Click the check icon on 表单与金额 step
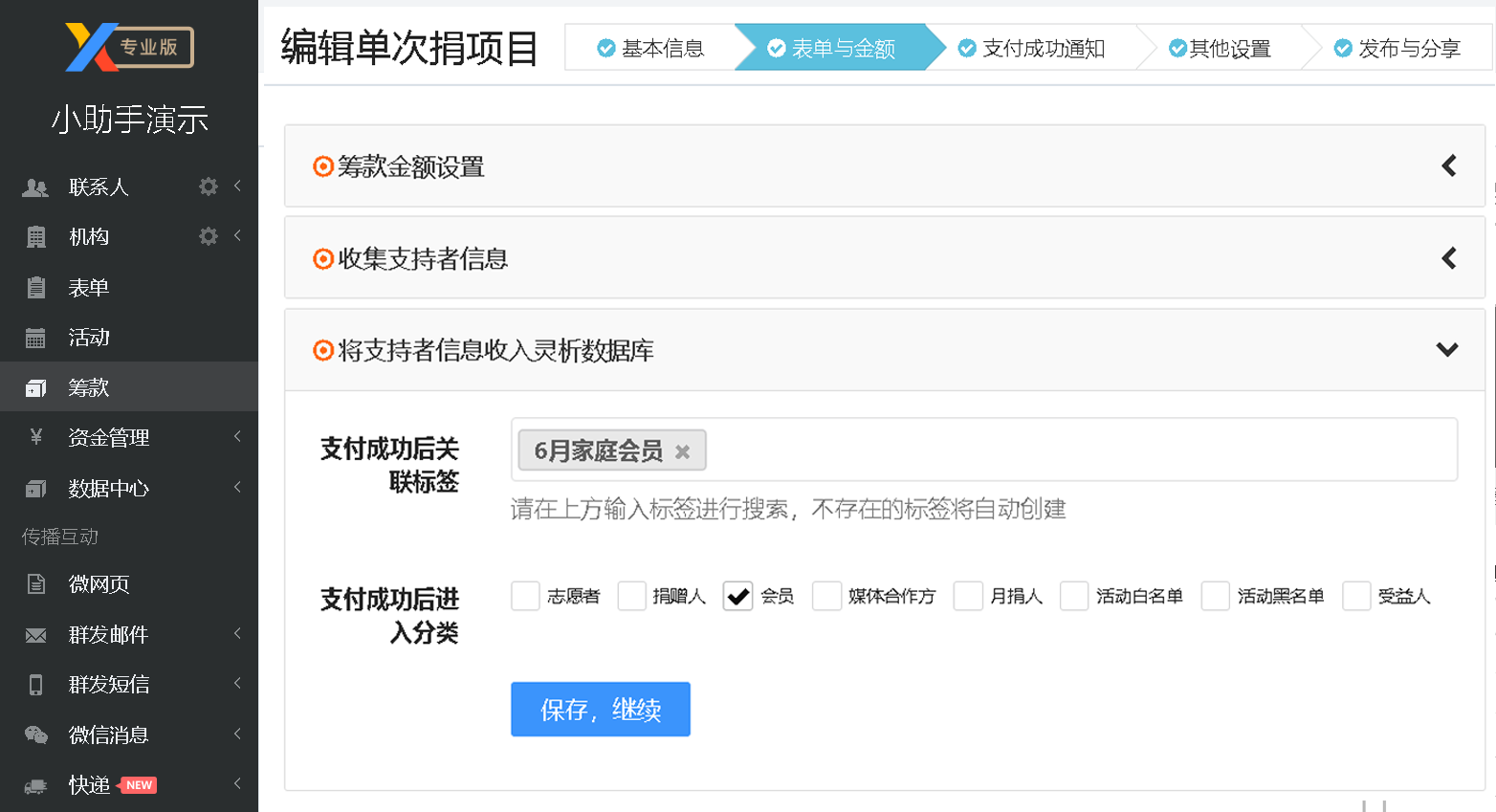This screenshot has height=812, width=1496. pyautogui.click(x=777, y=48)
